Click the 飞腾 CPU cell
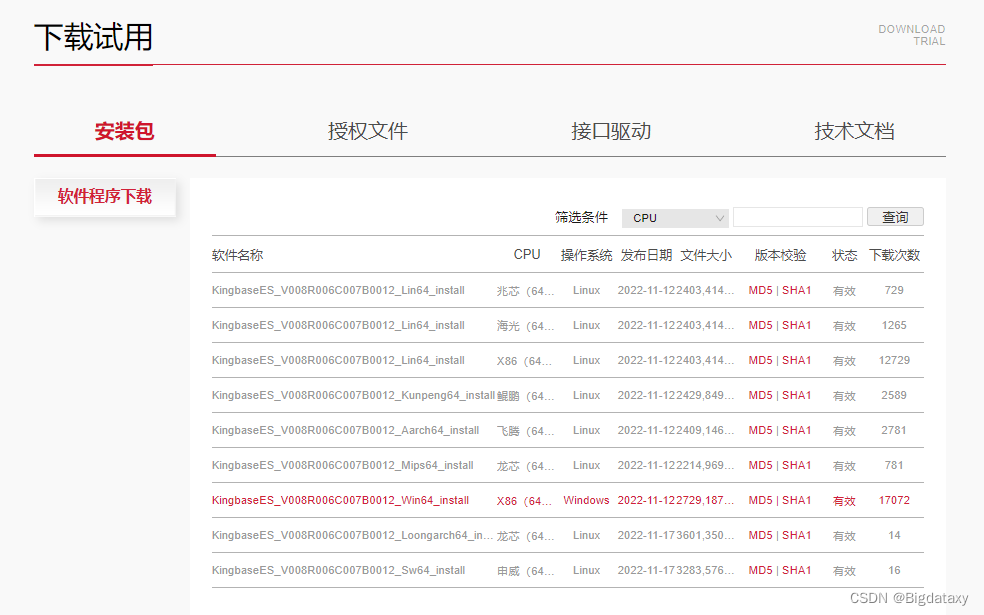Viewport: 984px width, 615px height. 525,431
